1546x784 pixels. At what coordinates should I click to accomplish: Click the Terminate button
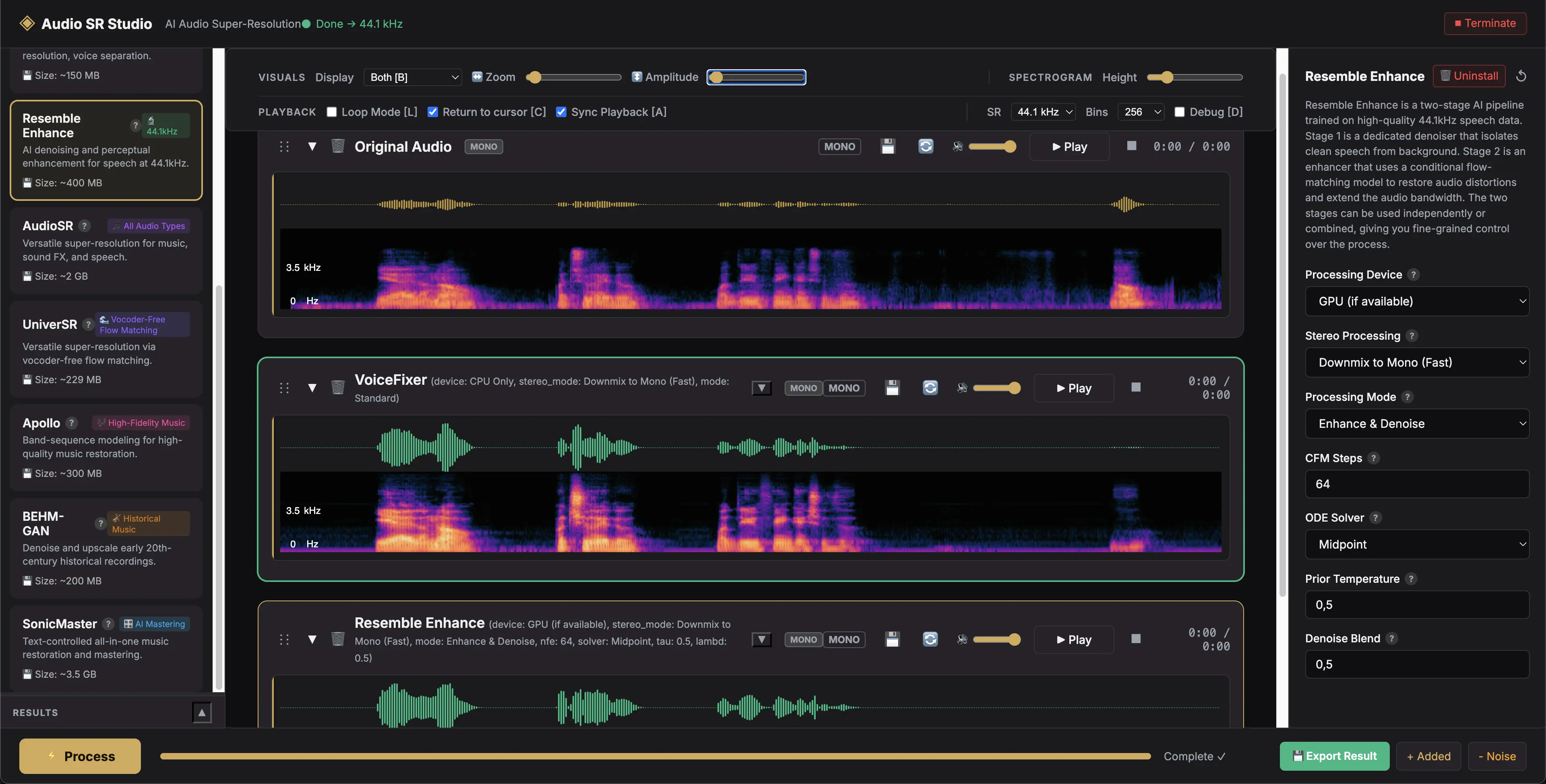(1485, 23)
